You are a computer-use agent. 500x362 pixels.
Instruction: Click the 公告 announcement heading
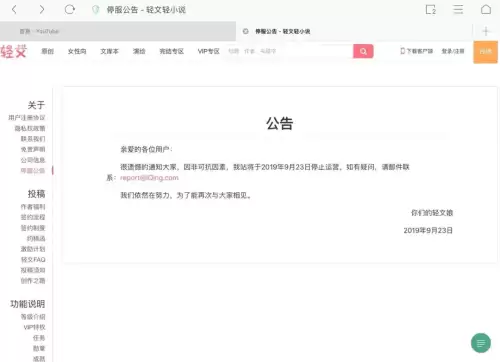(279, 124)
